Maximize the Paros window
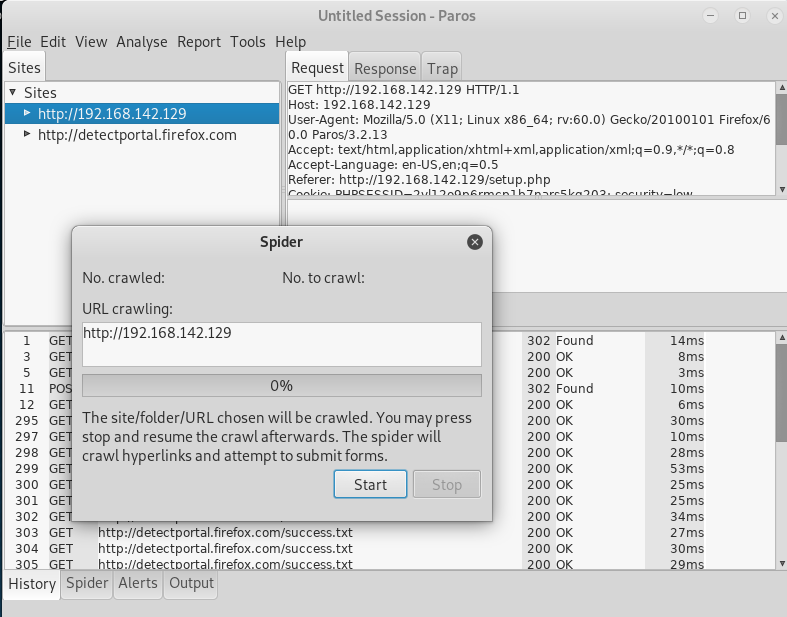This screenshot has height=617, width=787. [742, 16]
